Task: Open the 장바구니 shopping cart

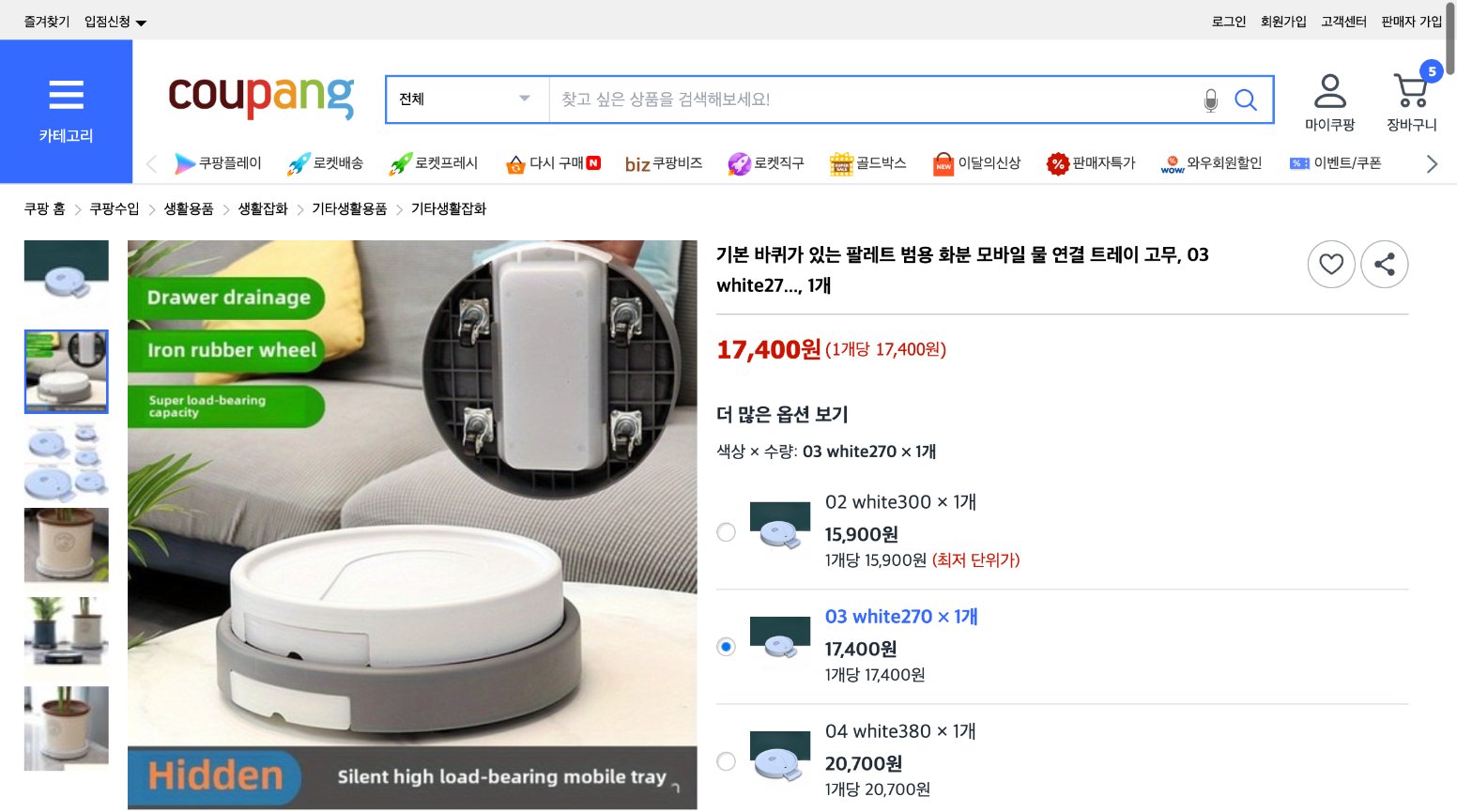Action: (1411, 97)
